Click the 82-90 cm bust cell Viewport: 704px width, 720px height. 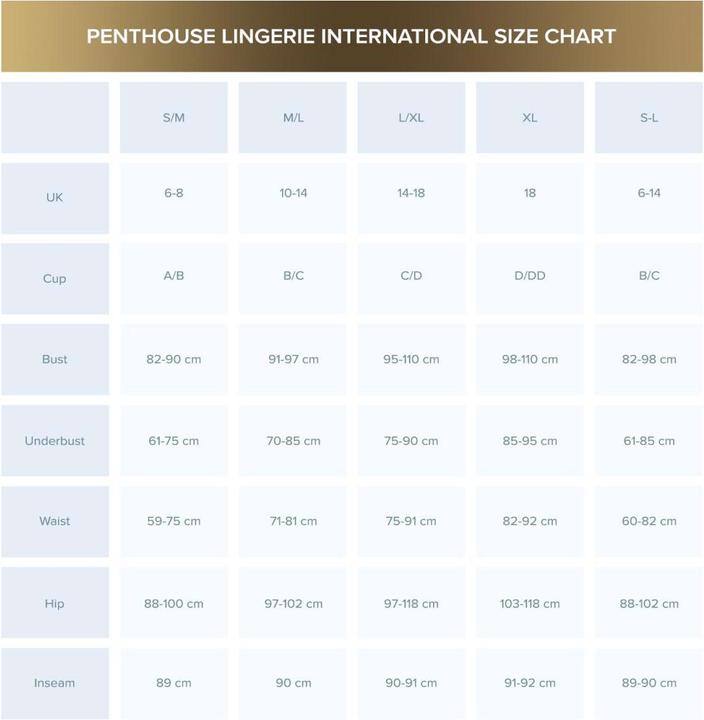[174, 359]
